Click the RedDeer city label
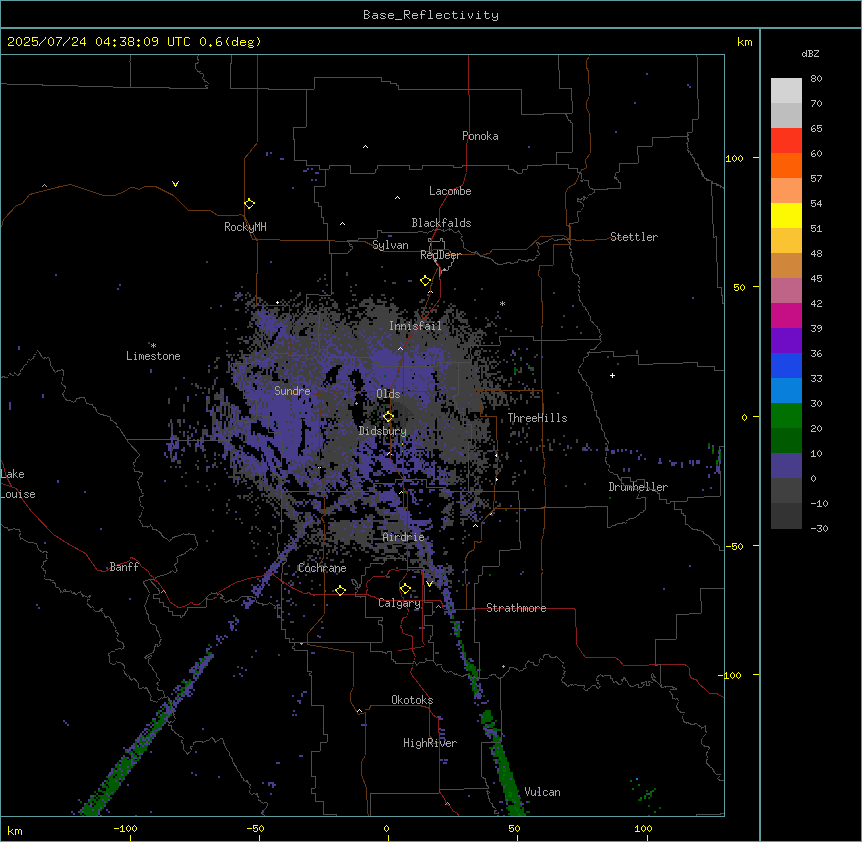The image size is (862, 842). click(440, 255)
